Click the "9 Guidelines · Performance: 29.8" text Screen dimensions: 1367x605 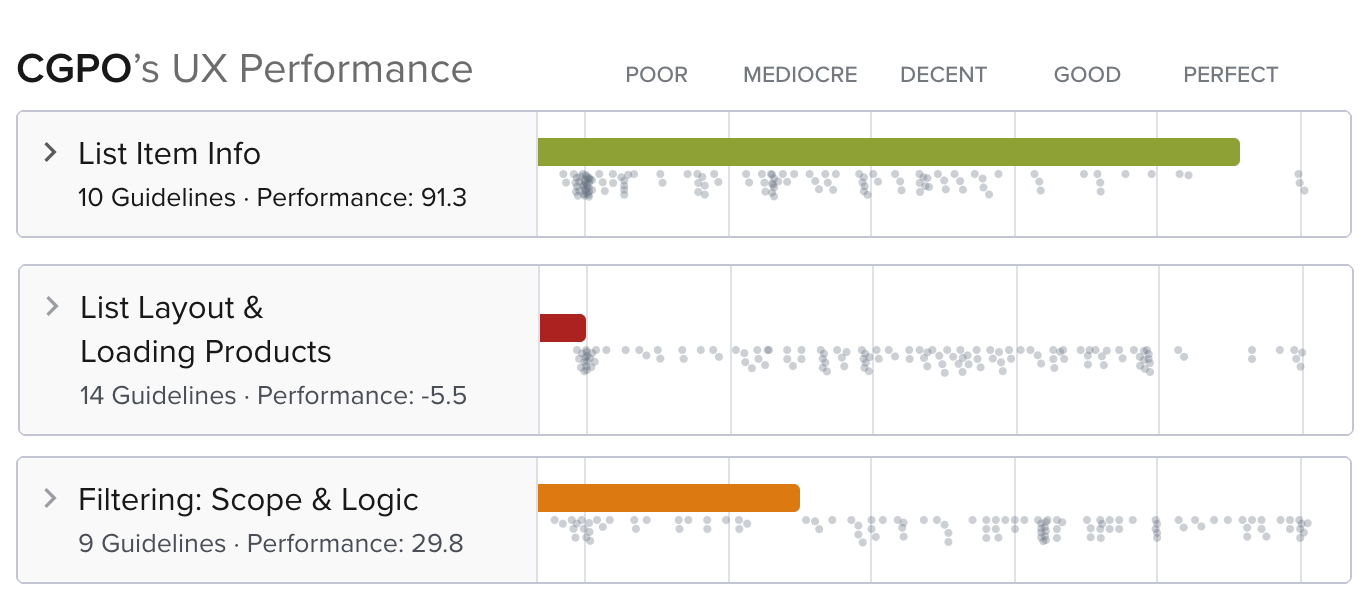(270, 543)
